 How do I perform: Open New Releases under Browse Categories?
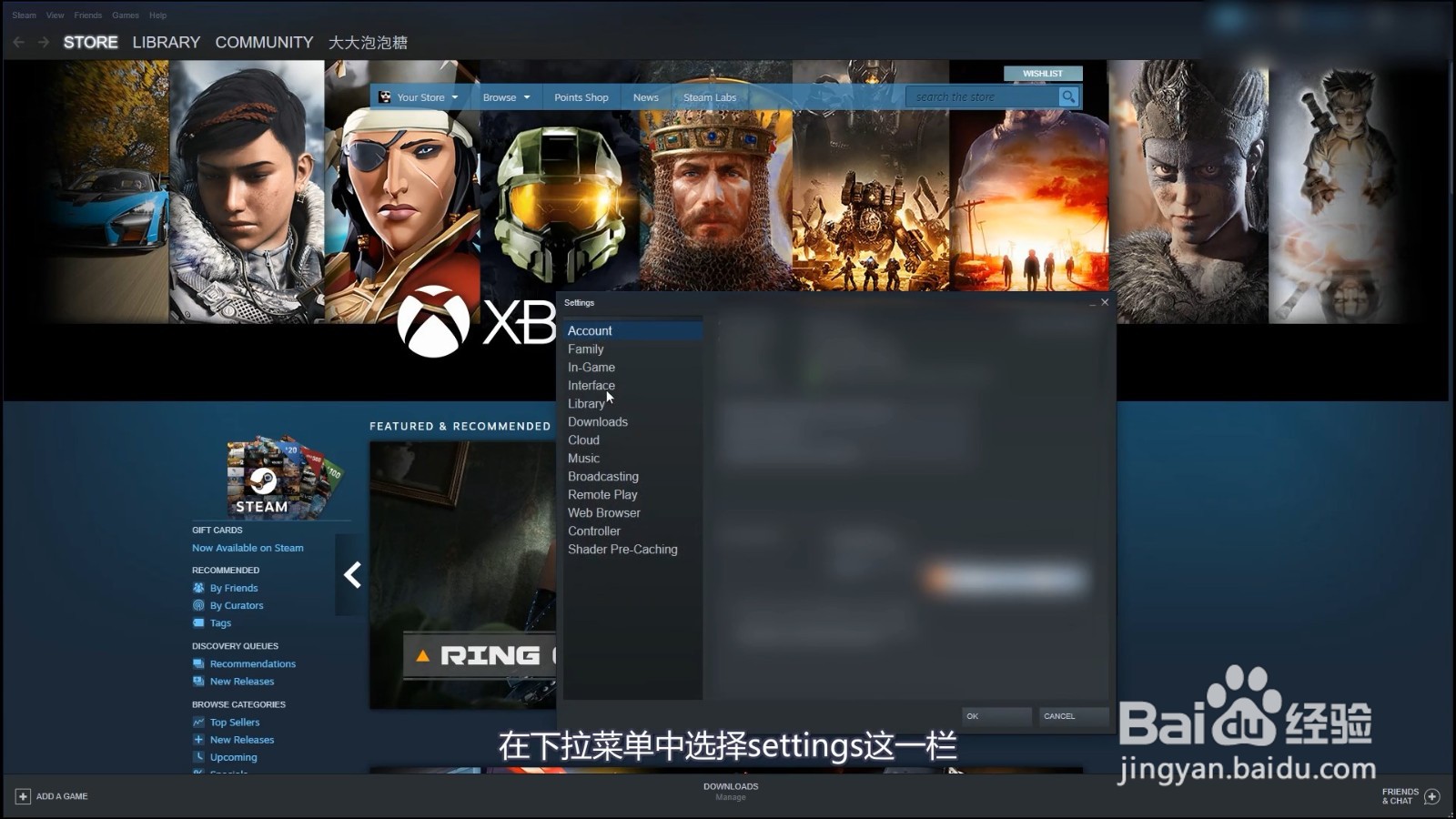point(242,740)
